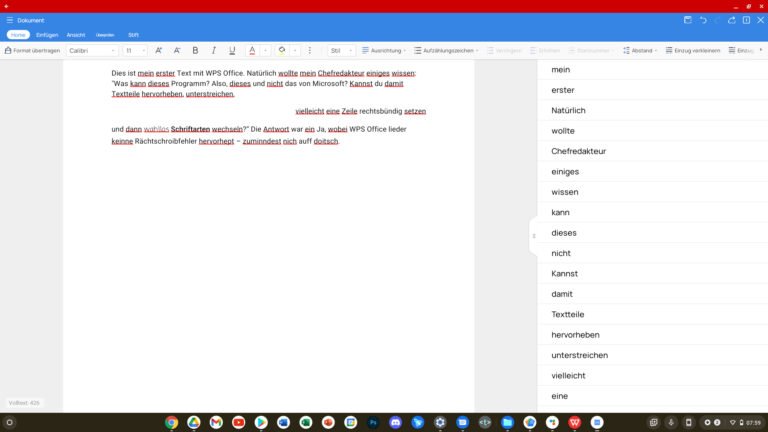Select the suggestion 'hervorheben'

(652, 335)
